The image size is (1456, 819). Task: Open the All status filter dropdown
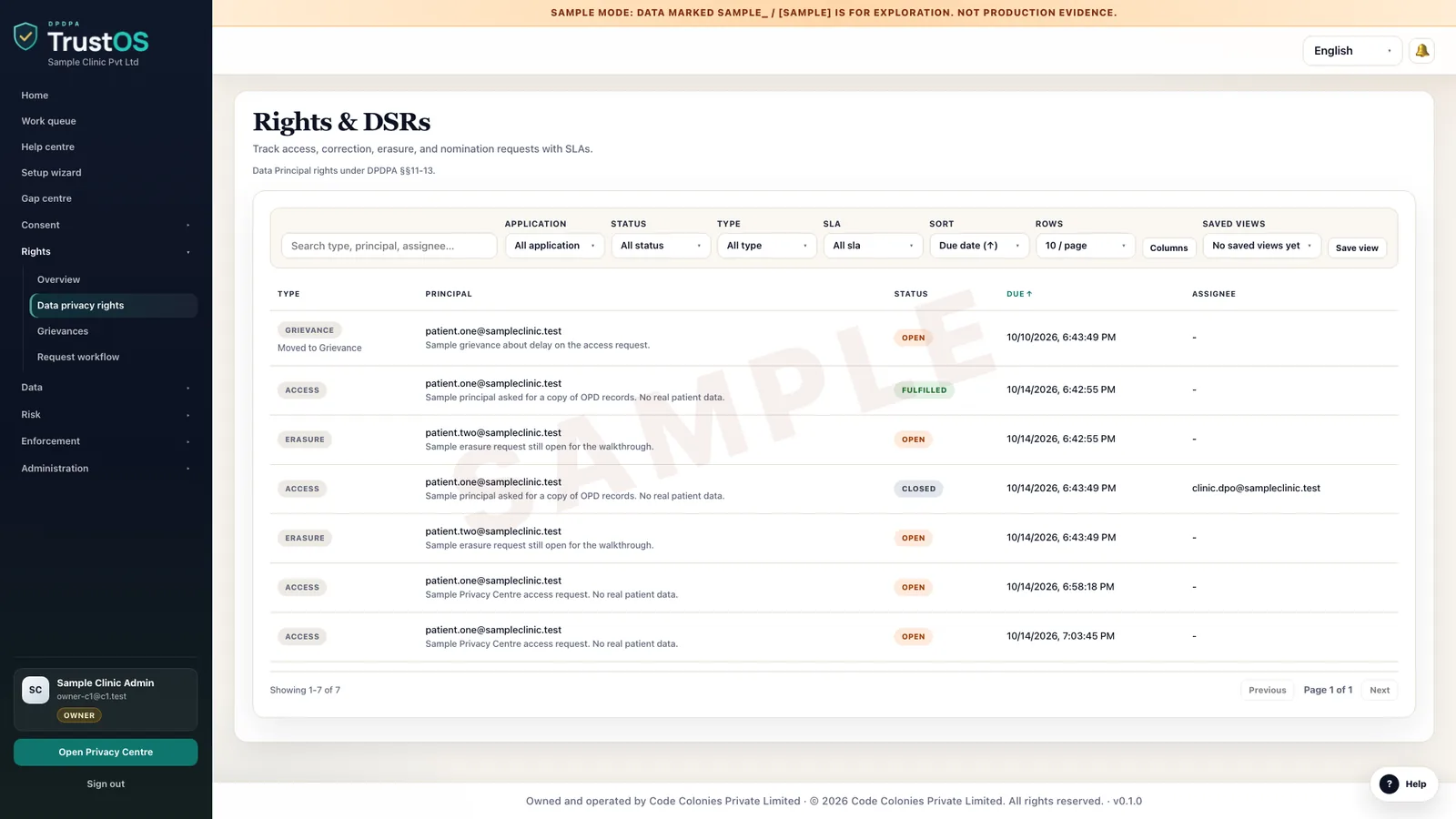[x=661, y=246]
